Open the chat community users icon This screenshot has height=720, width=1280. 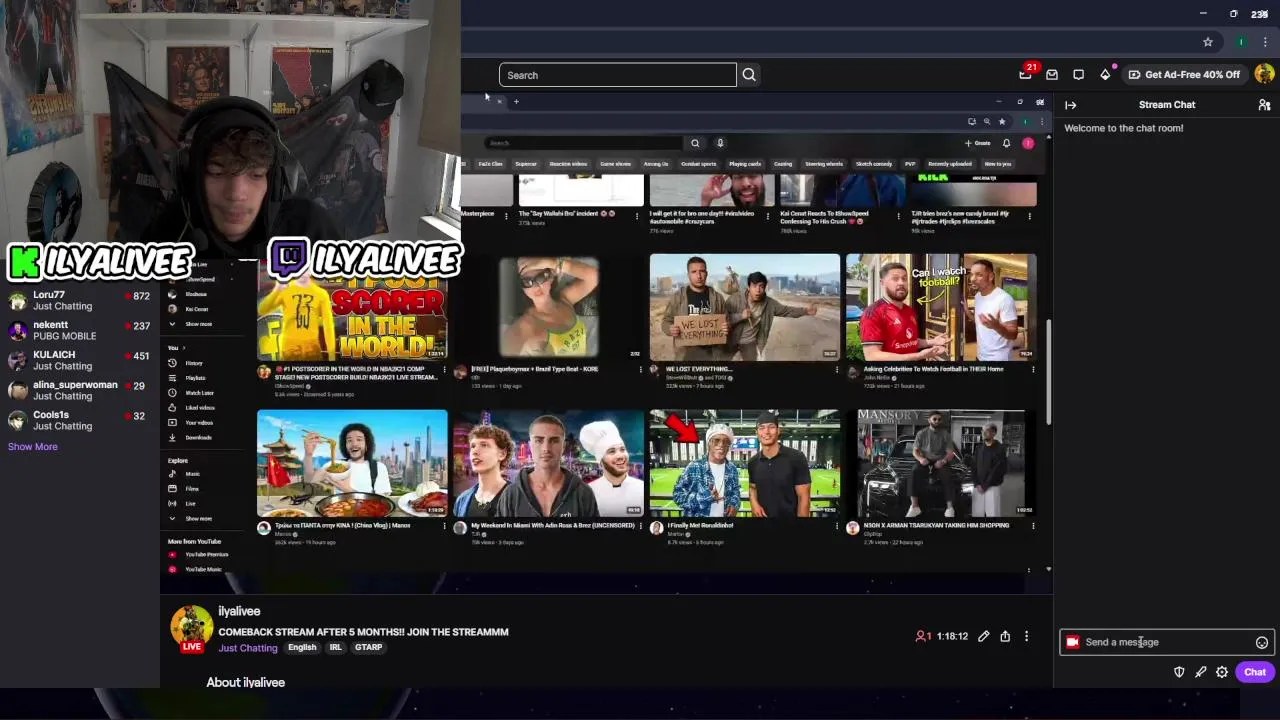[x=1264, y=105]
